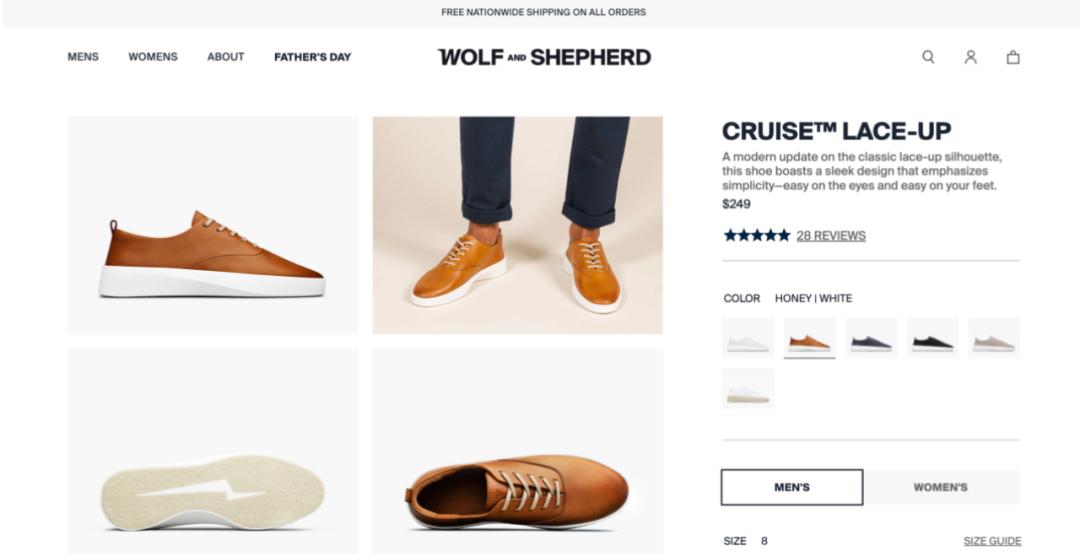1080x557 pixels.
Task: Click the Wolf and Shepherd logo
Action: [x=544, y=57]
